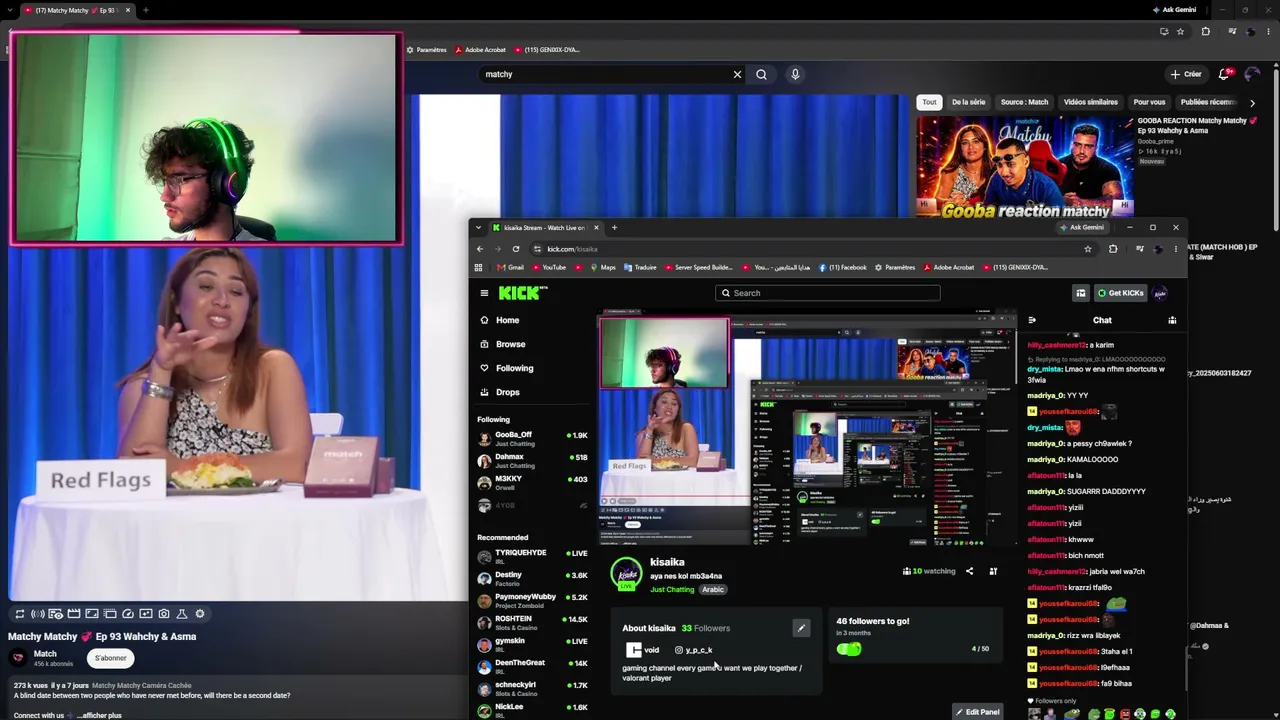Open Chrome three-dot menu in Kick window
The width and height of the screenshot is (1280, 720).
tap(1176, 249)
